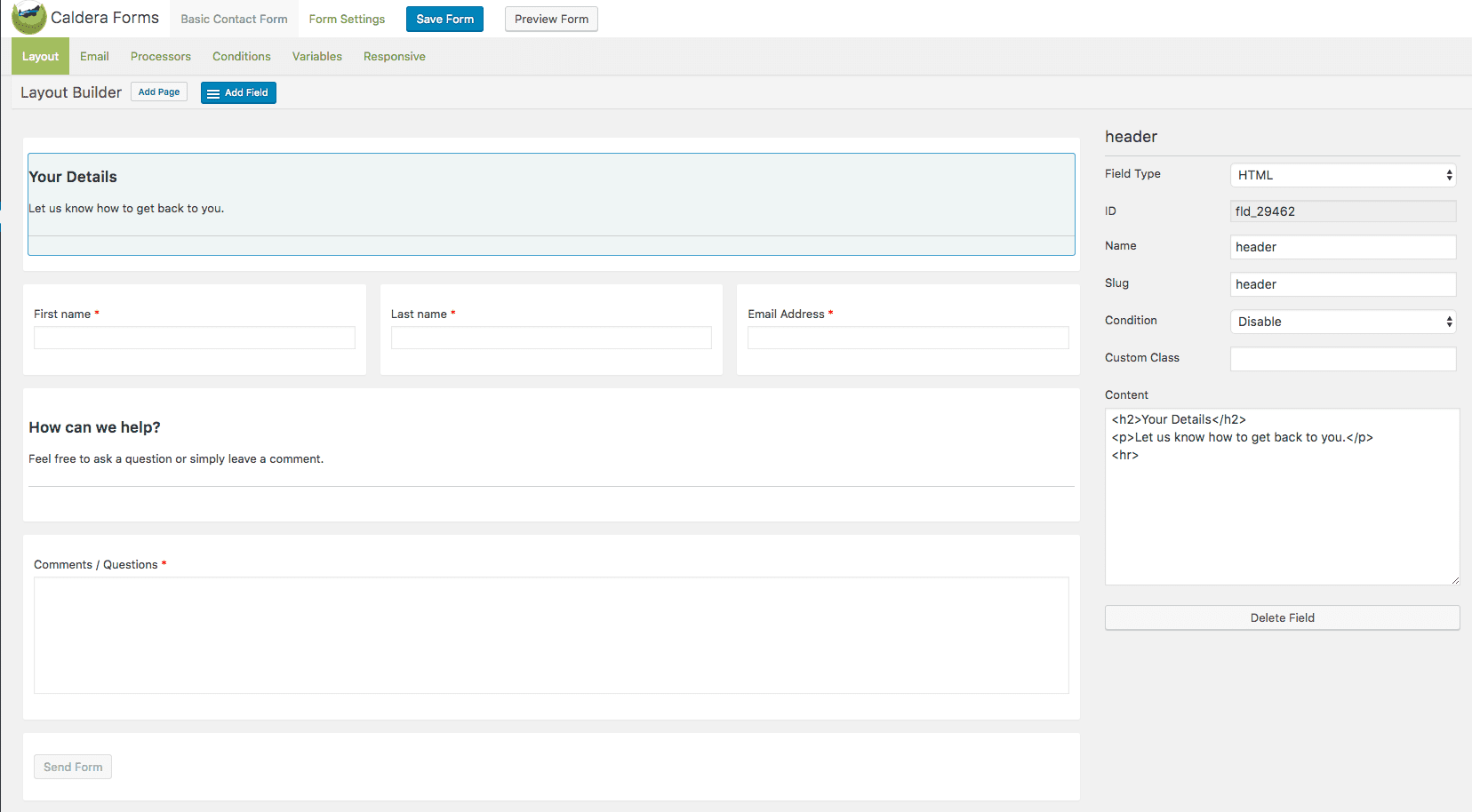Click the Slug input field

(x=1342, y=284)
